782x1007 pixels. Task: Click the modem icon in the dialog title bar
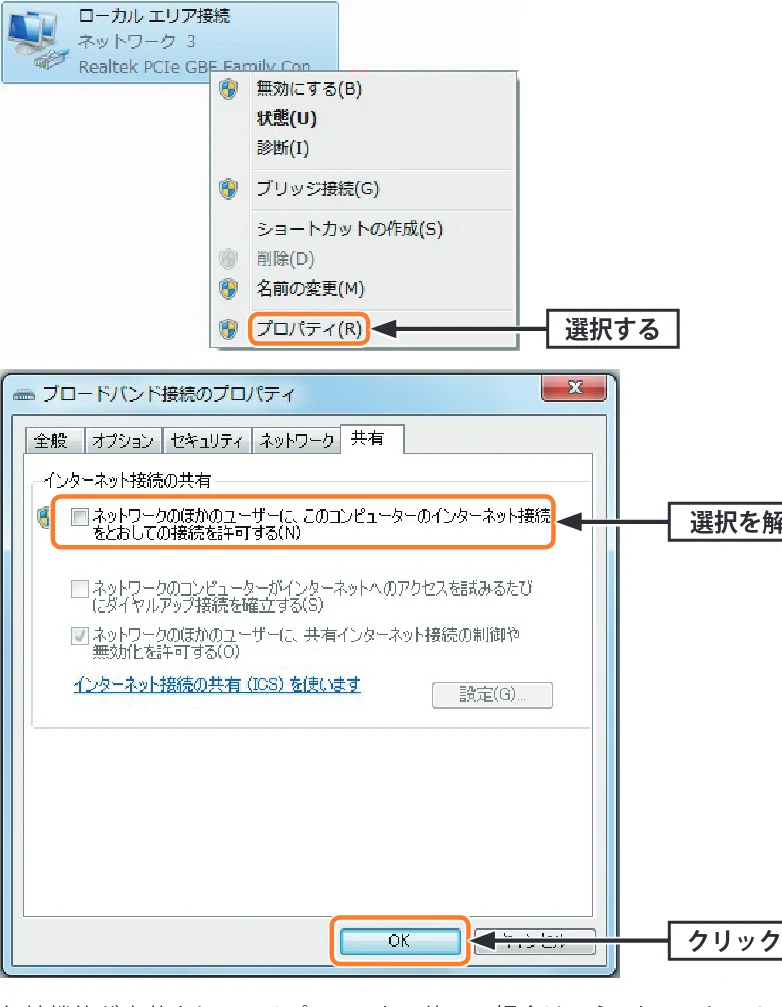(x=24, y=395)
